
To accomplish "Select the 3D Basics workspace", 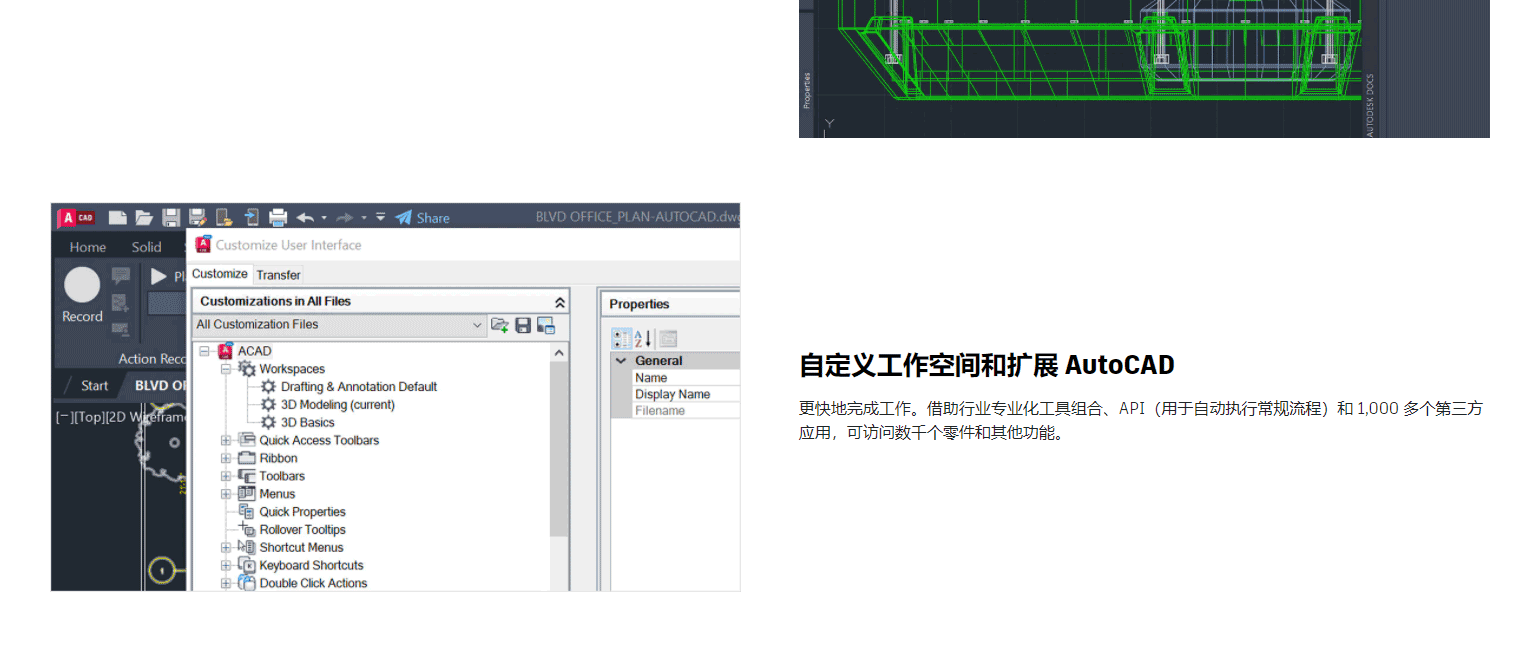I will pyautogui.click(x=307, y=422).
